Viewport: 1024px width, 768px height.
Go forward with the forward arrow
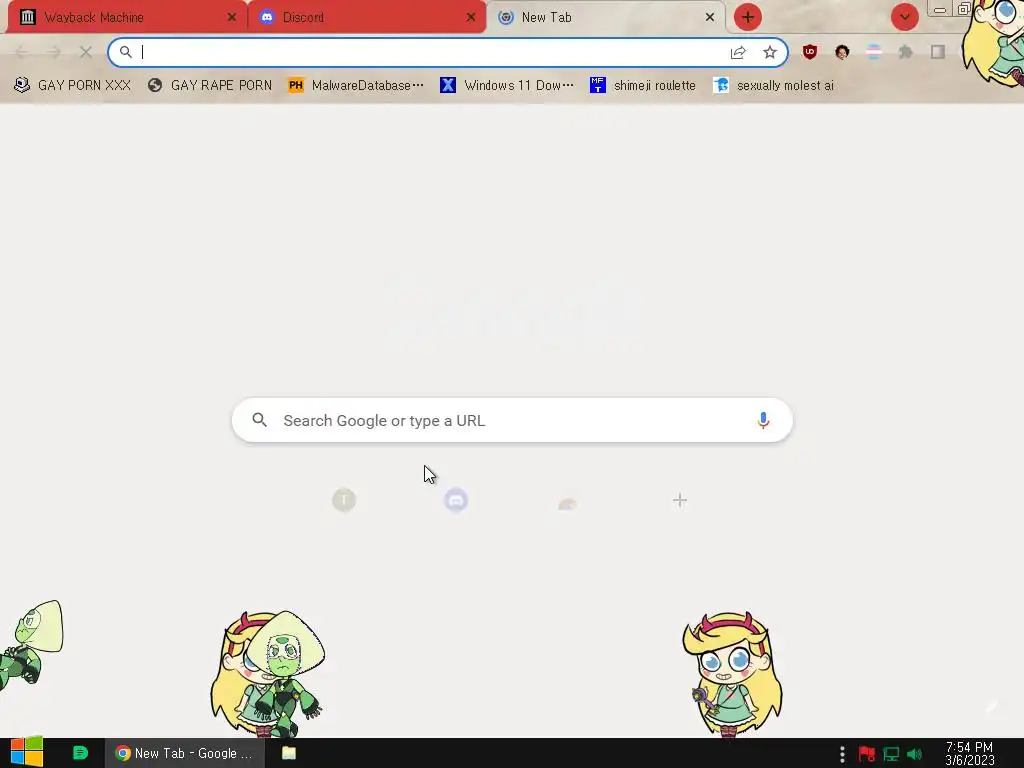[54, 52]
